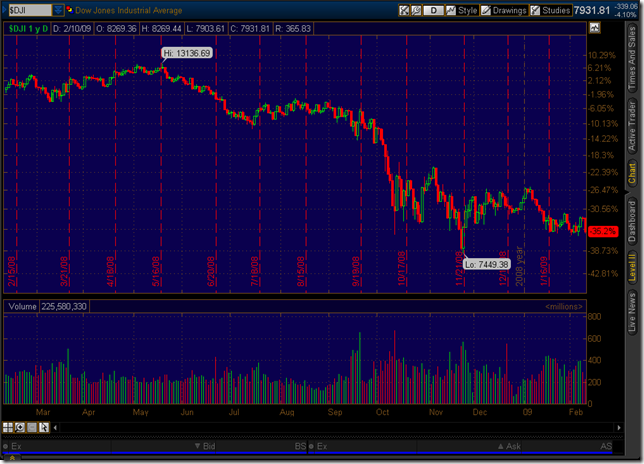Click the 7931.81 last price
The width and height of the screenshot is (644, 464).
(x=592, y=10)
